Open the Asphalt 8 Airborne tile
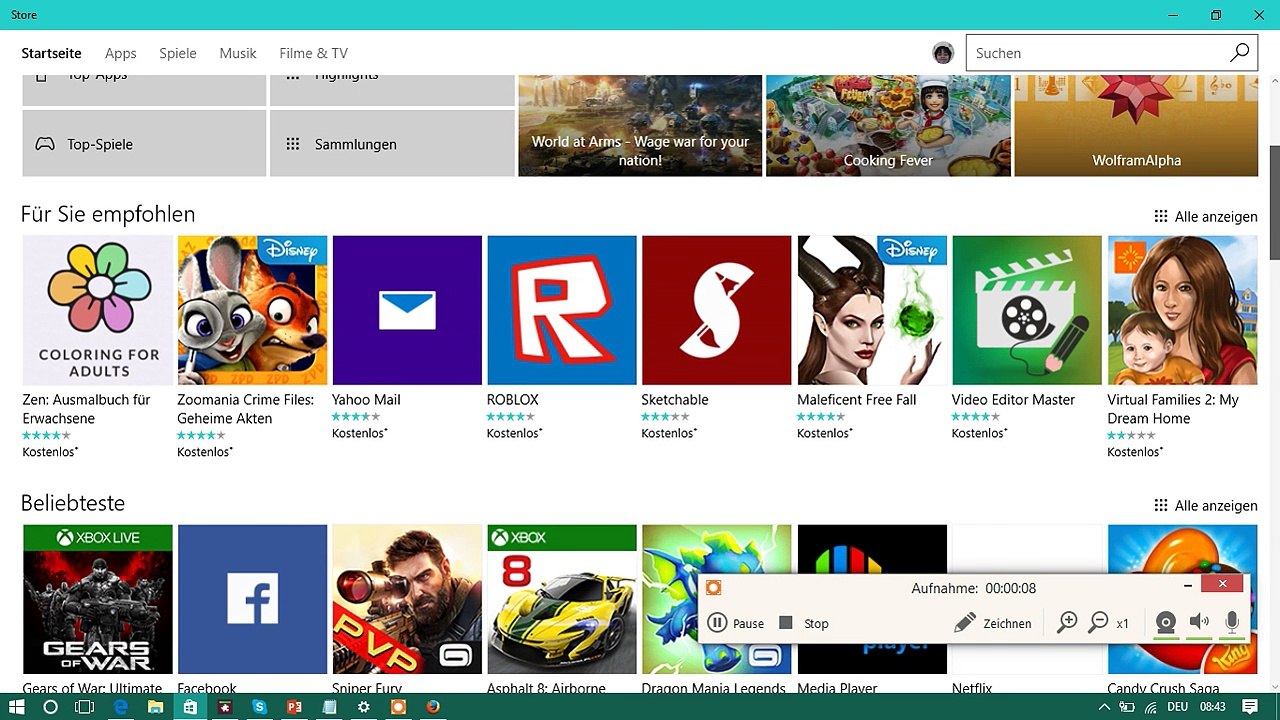Viewport: 1280px width, 720px height. (562, 599)
